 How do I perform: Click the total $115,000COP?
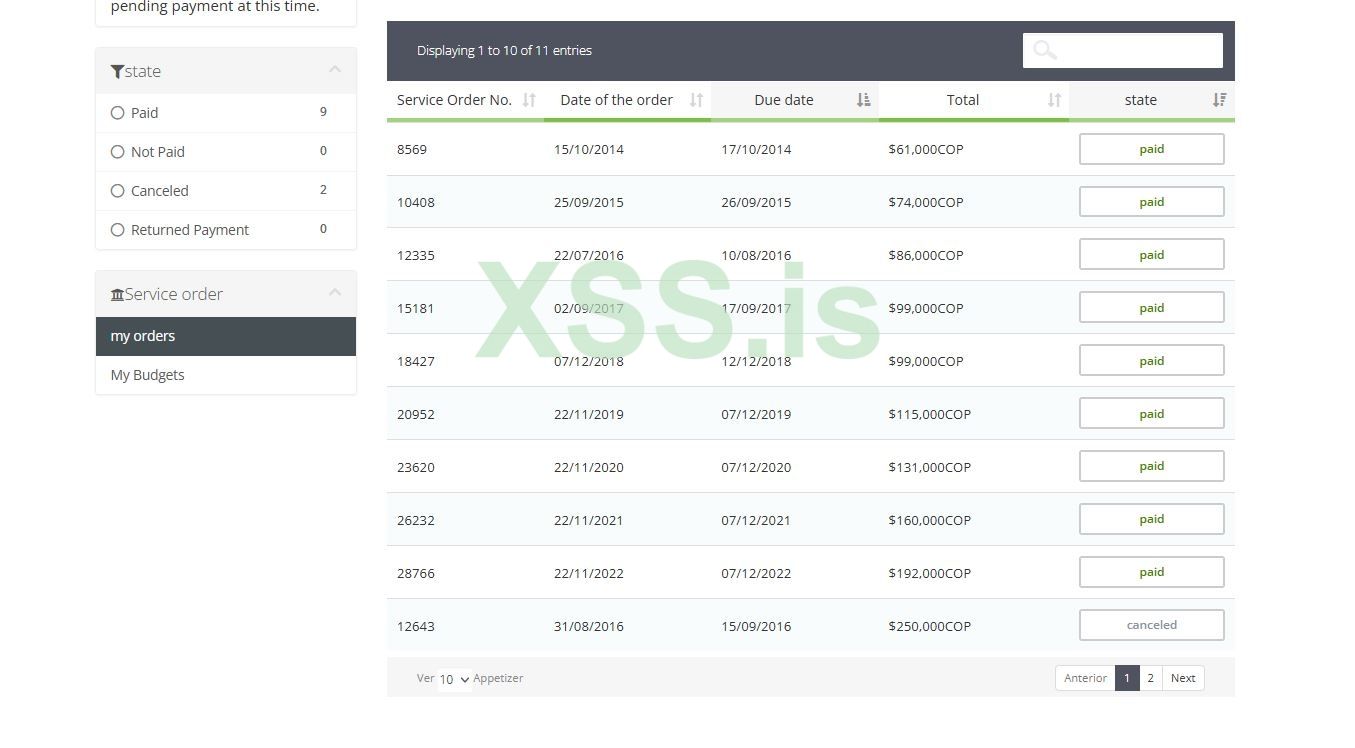[930, 415]
